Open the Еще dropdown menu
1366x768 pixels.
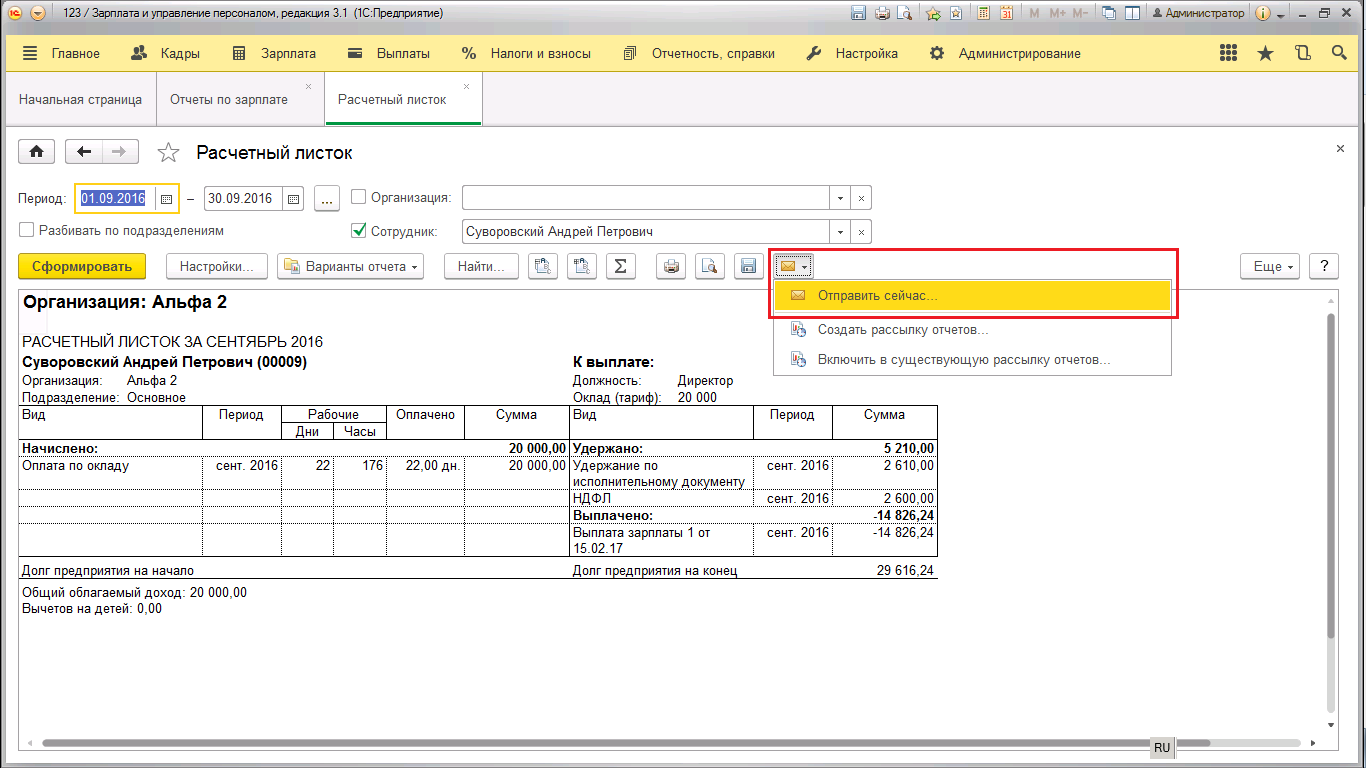point(1270,266)
